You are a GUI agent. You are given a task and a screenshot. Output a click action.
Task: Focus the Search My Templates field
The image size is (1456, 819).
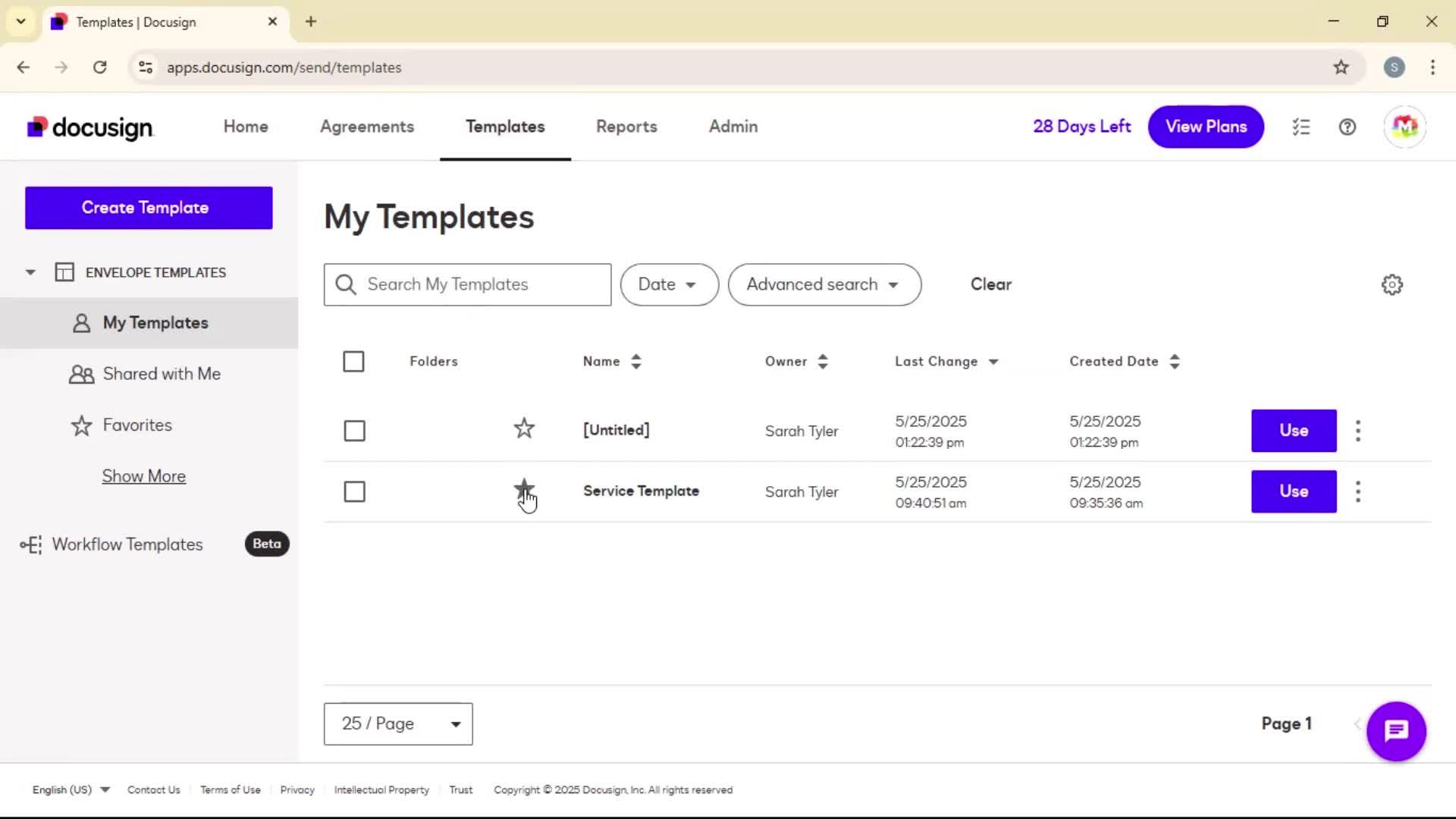pos(478,285)
